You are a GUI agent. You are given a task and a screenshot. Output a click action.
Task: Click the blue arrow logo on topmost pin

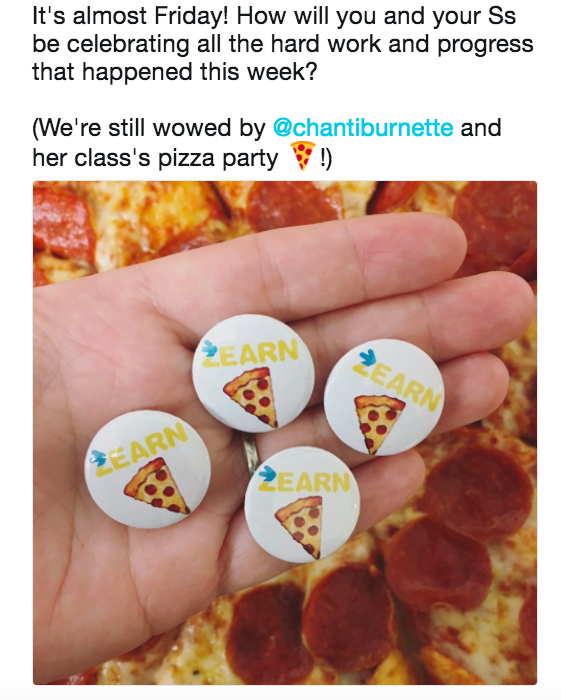209,348
